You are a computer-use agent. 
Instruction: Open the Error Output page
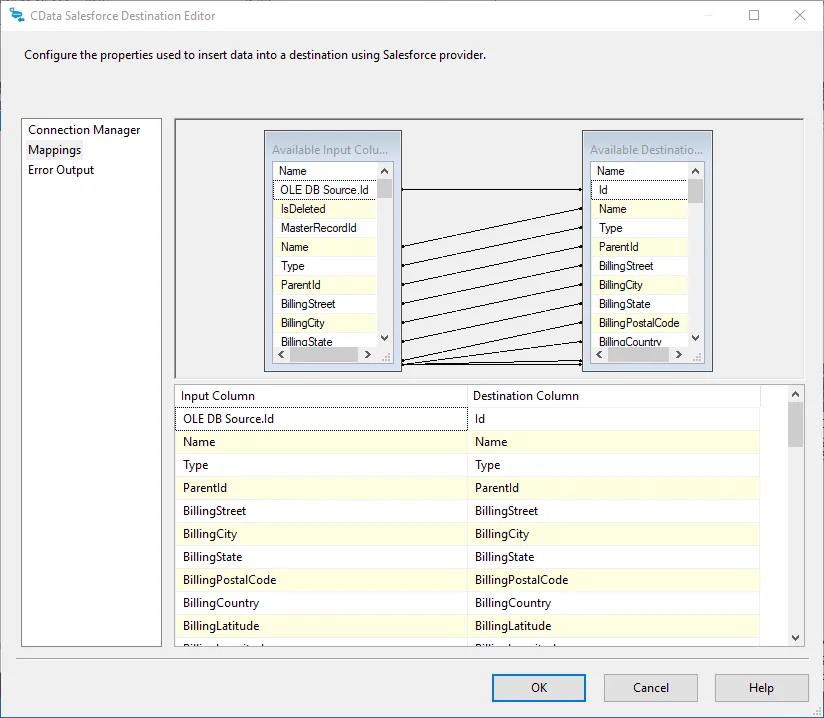62,169
